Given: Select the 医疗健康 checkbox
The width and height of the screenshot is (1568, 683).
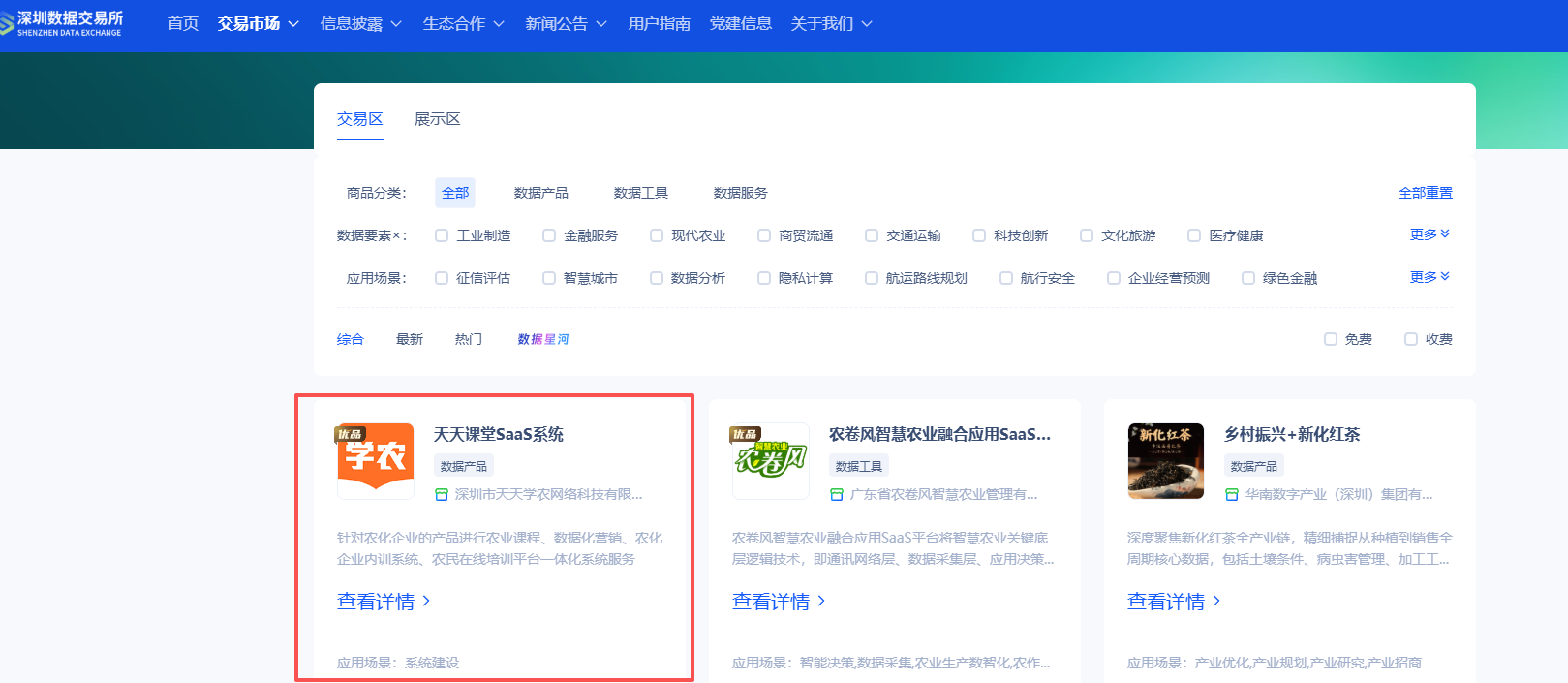Looking at the screenshot, I should pyautogui.click(x=1194, y=235).
